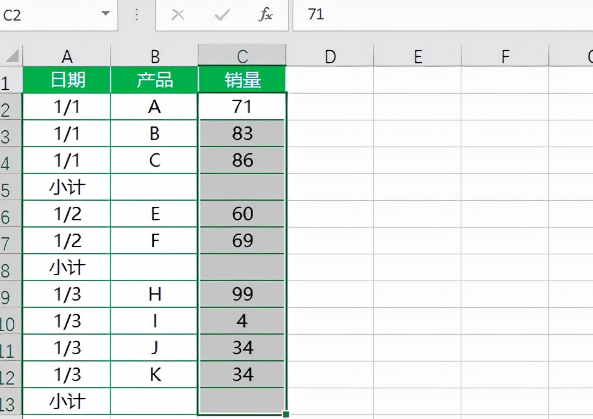This screenshot has width=593, height=419.
Task: Select product cell A in column B
Action: point(154,107)
